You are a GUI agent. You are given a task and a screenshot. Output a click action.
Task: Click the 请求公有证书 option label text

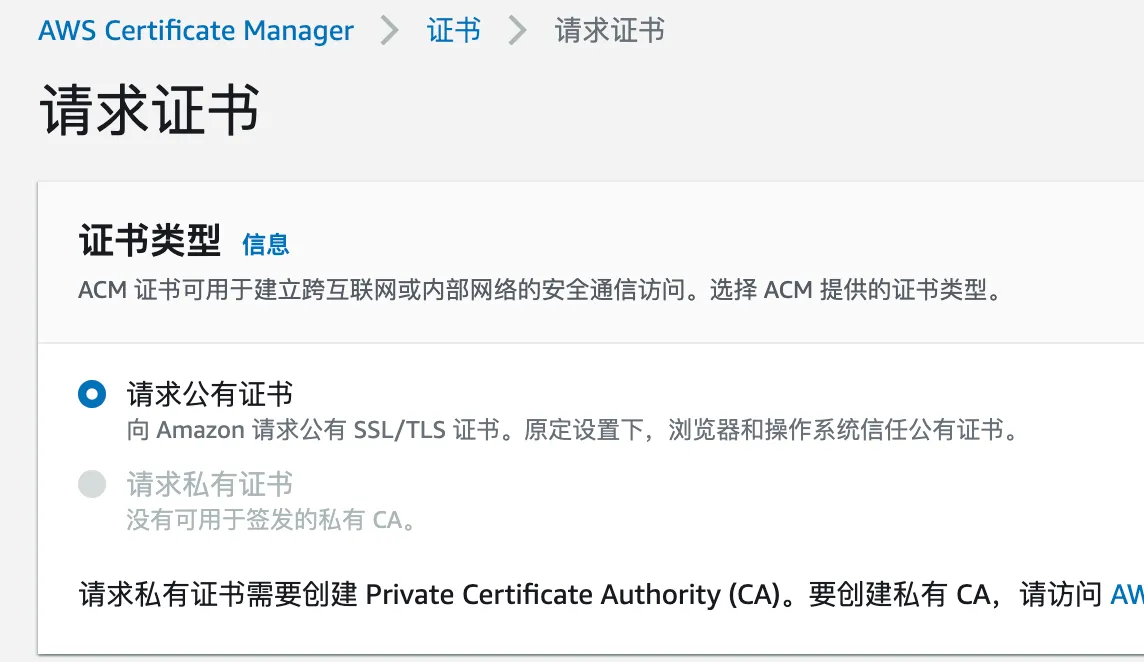(x=209, y=394)
